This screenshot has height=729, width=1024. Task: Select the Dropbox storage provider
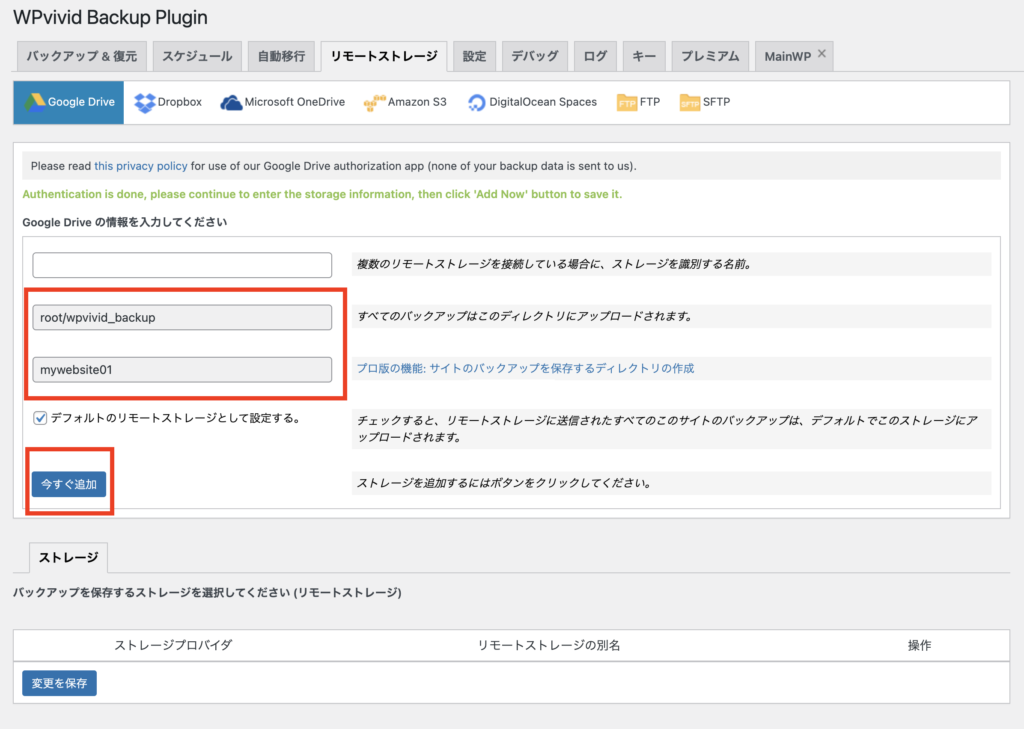pyautogui.click(x=167, y=101)
